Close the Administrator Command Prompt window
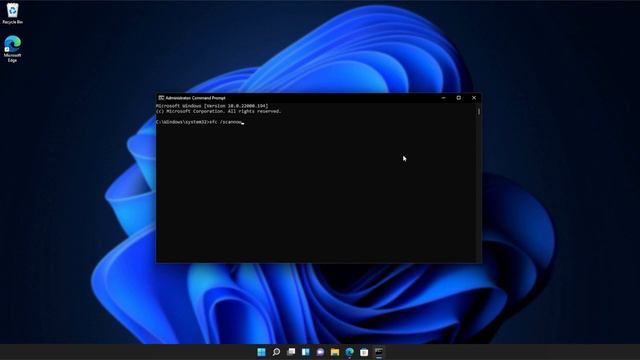Screen dimensions: 640x360 (474, 98)
